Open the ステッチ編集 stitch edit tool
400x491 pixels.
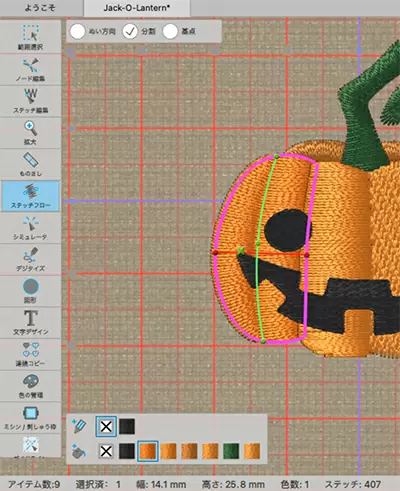(x=30, y=101)
